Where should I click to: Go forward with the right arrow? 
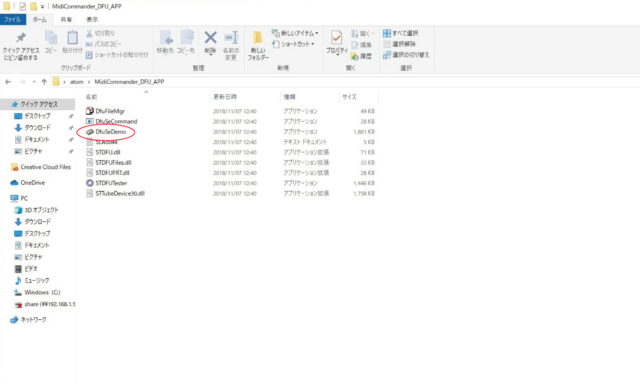[22, 82]
